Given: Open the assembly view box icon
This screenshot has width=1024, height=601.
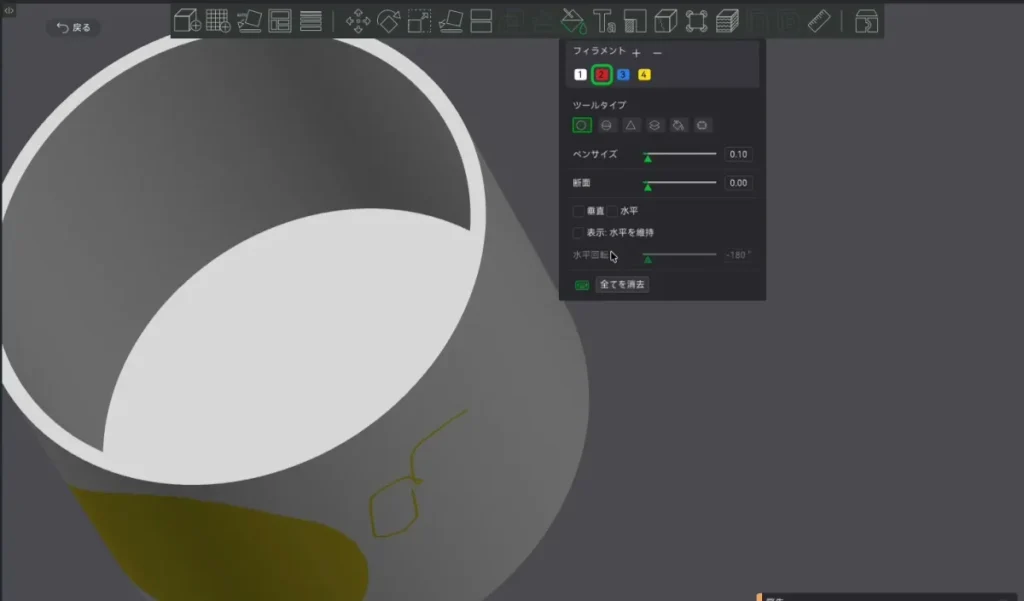Looking at the screenshot, I should click(867, 21).
